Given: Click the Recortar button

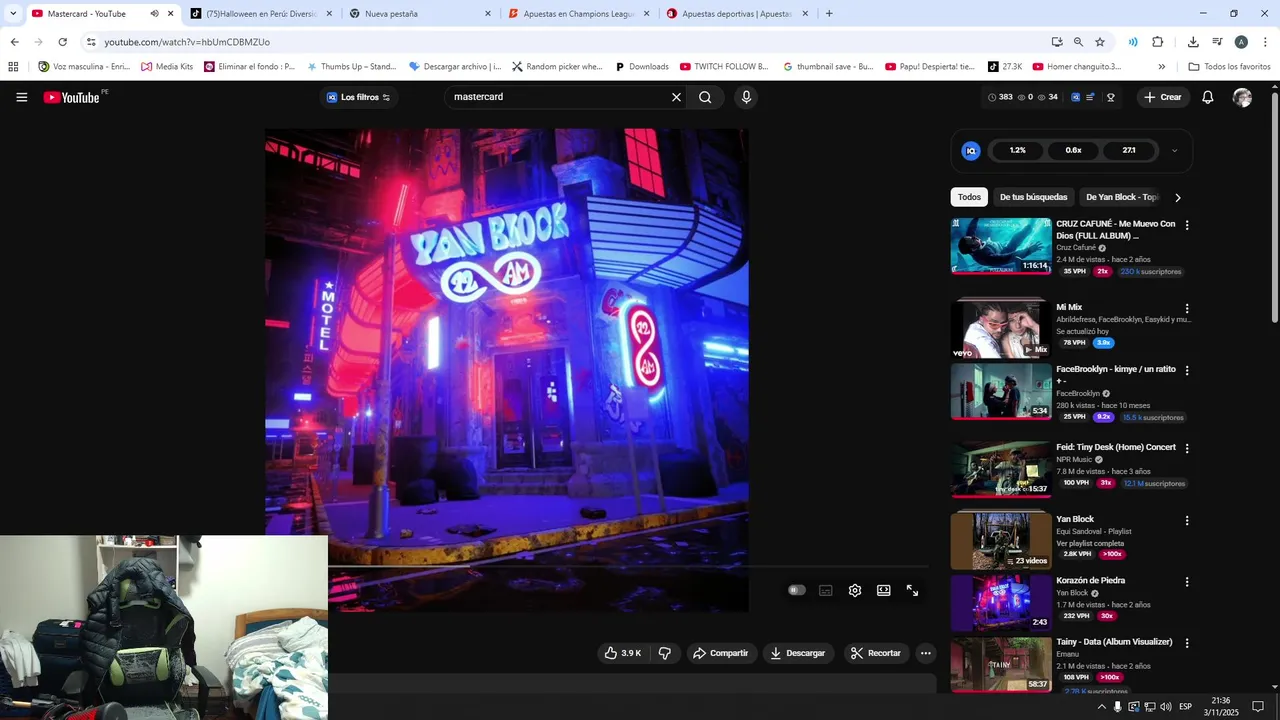Looking at the screenshot, I should [876, 653].
